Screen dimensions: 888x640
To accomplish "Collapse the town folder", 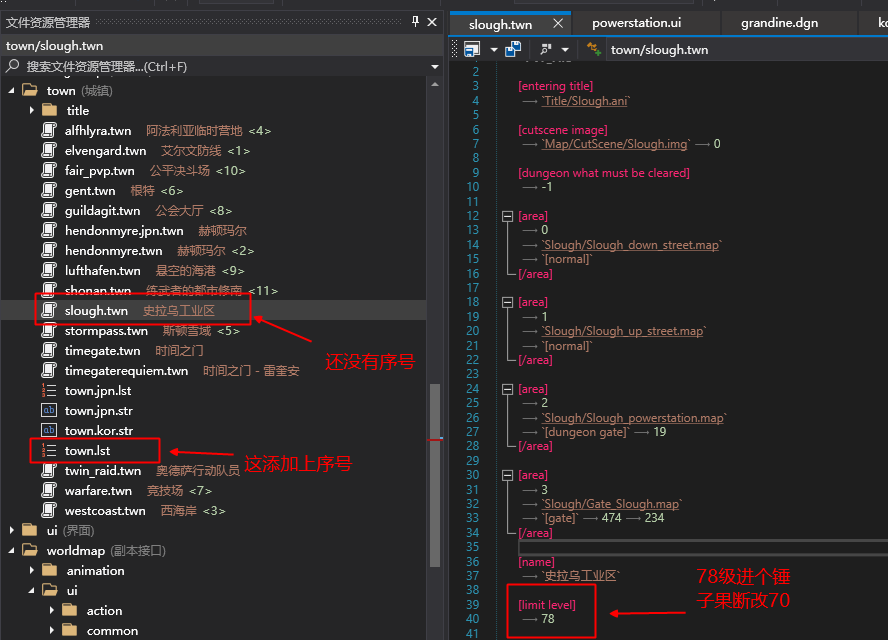I will (x=11, y=90).
